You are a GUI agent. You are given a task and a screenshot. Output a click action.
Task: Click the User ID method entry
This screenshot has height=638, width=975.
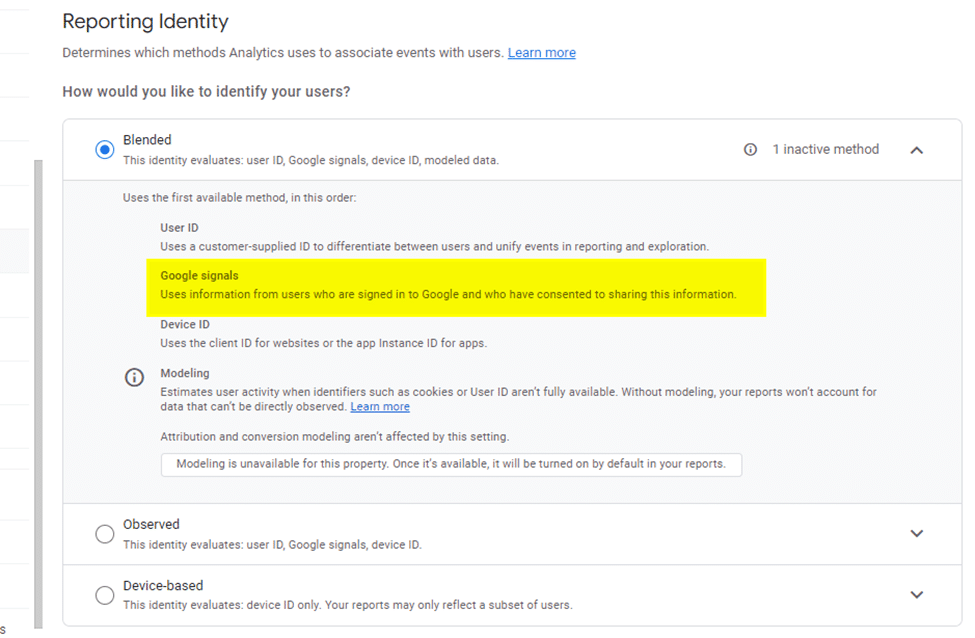click(400, 237)
